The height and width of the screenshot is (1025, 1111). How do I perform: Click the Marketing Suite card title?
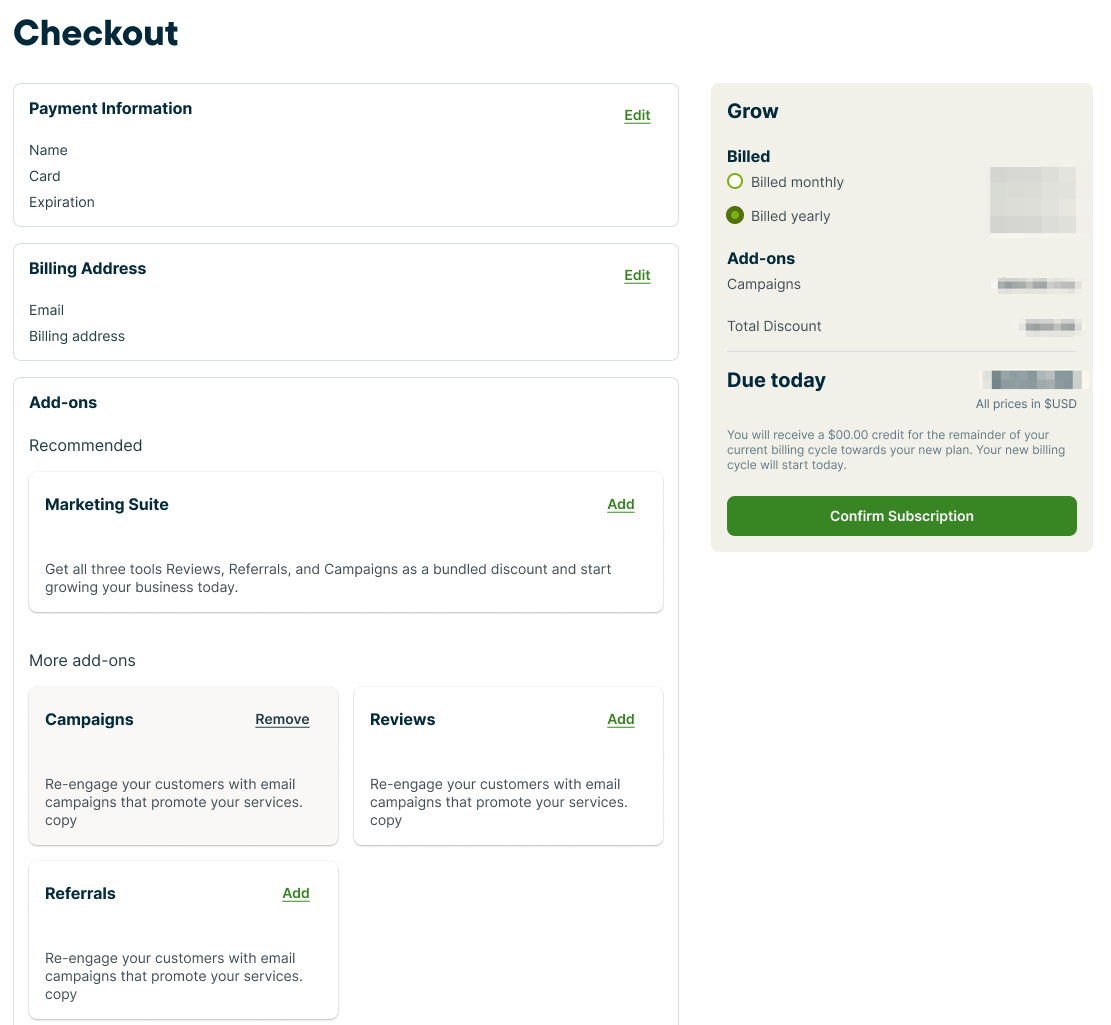click(107, 505)
